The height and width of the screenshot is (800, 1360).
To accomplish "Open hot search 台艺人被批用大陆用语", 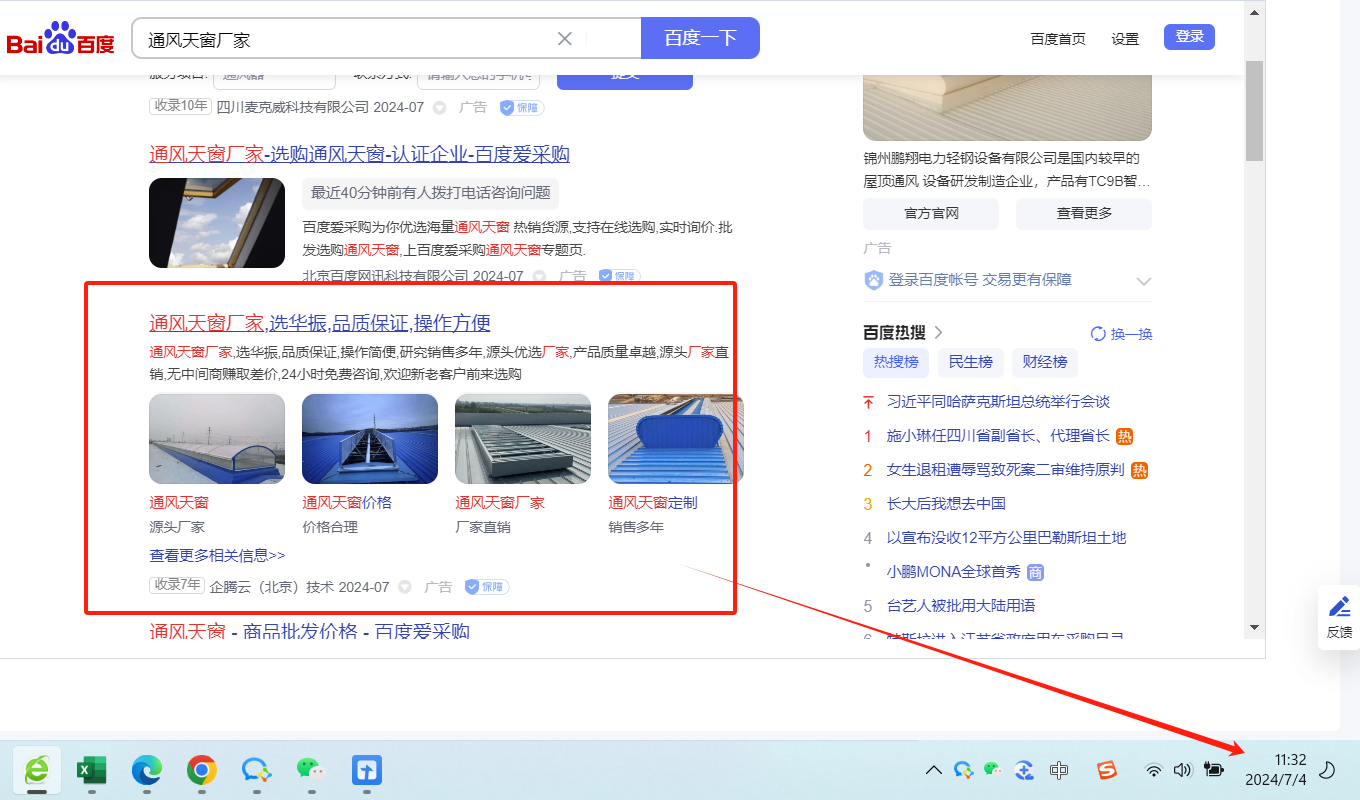I will pos(961,605).
